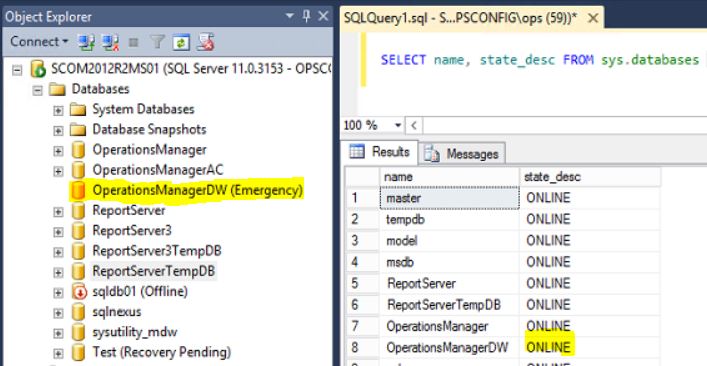Collapse the Databases folder node
Viewport: 707px width, 366px height.
[38, 90]
